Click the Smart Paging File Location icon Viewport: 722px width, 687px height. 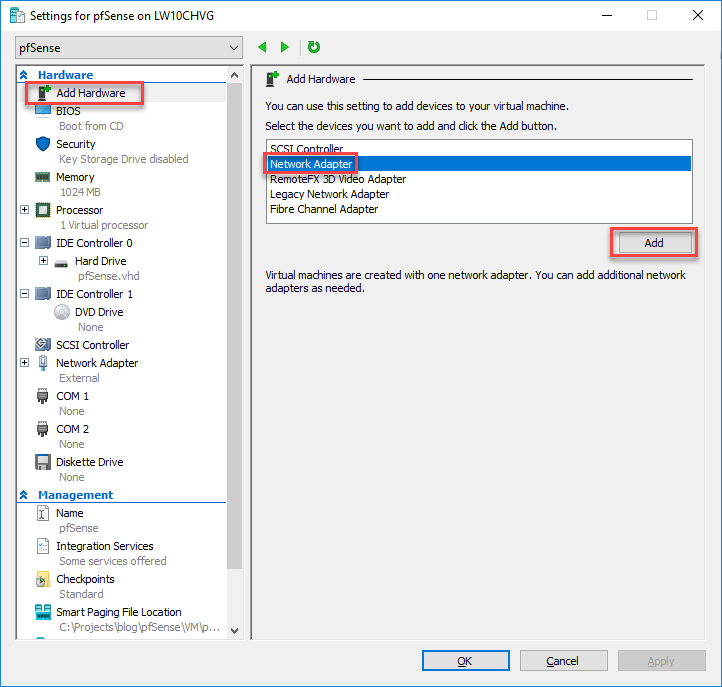click(43, 612)
